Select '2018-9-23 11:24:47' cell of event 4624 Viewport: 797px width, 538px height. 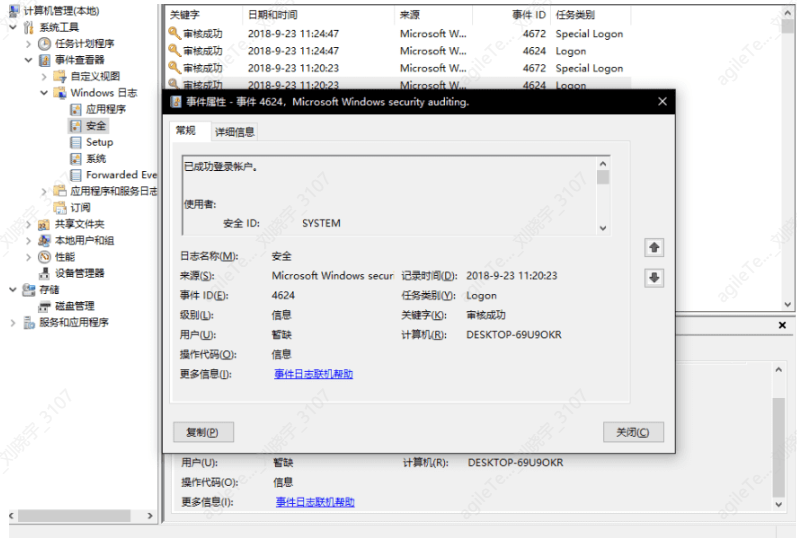point(293,51)
